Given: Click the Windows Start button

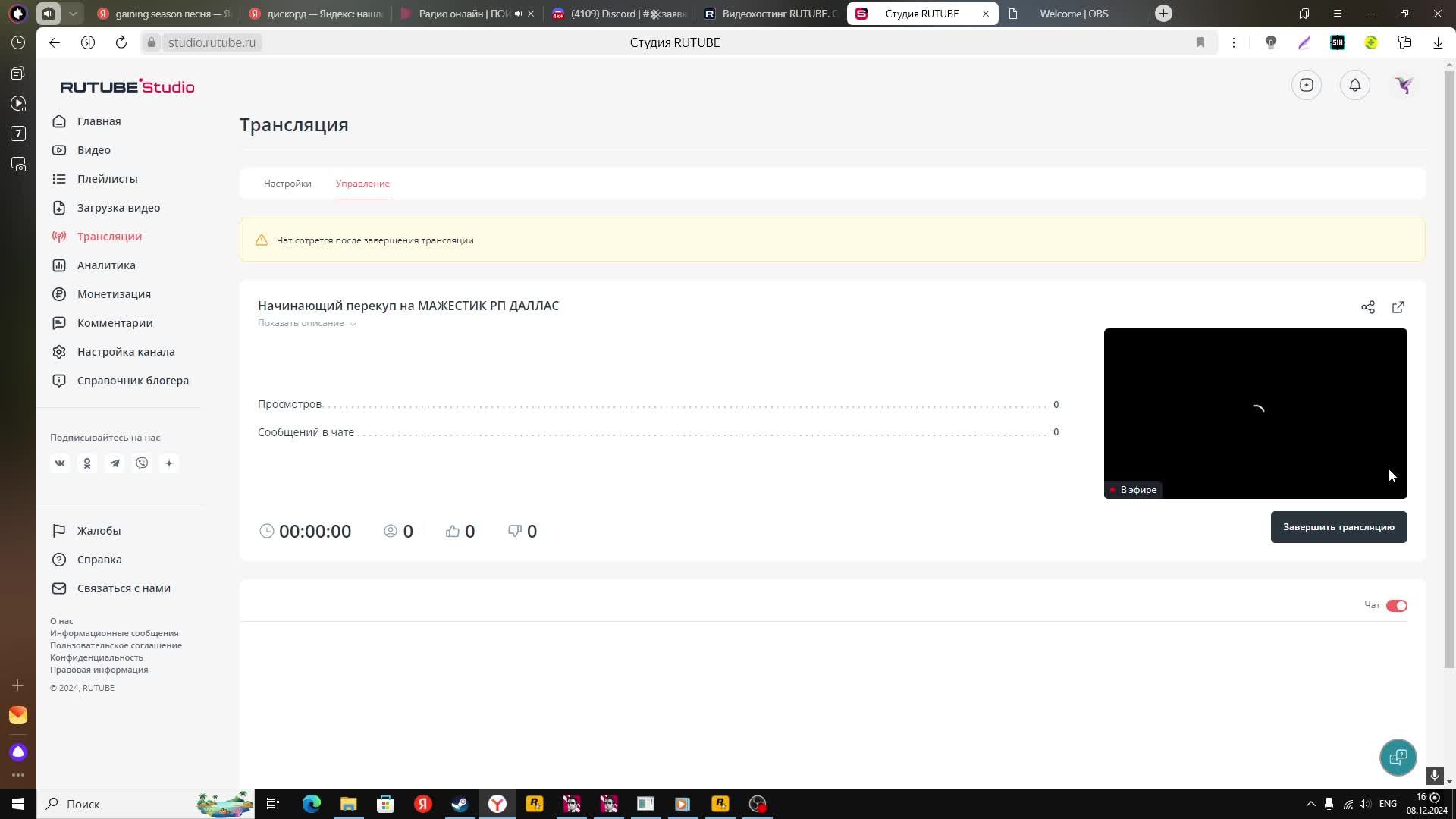Looking at the screenshot, I should pos(18,804).
